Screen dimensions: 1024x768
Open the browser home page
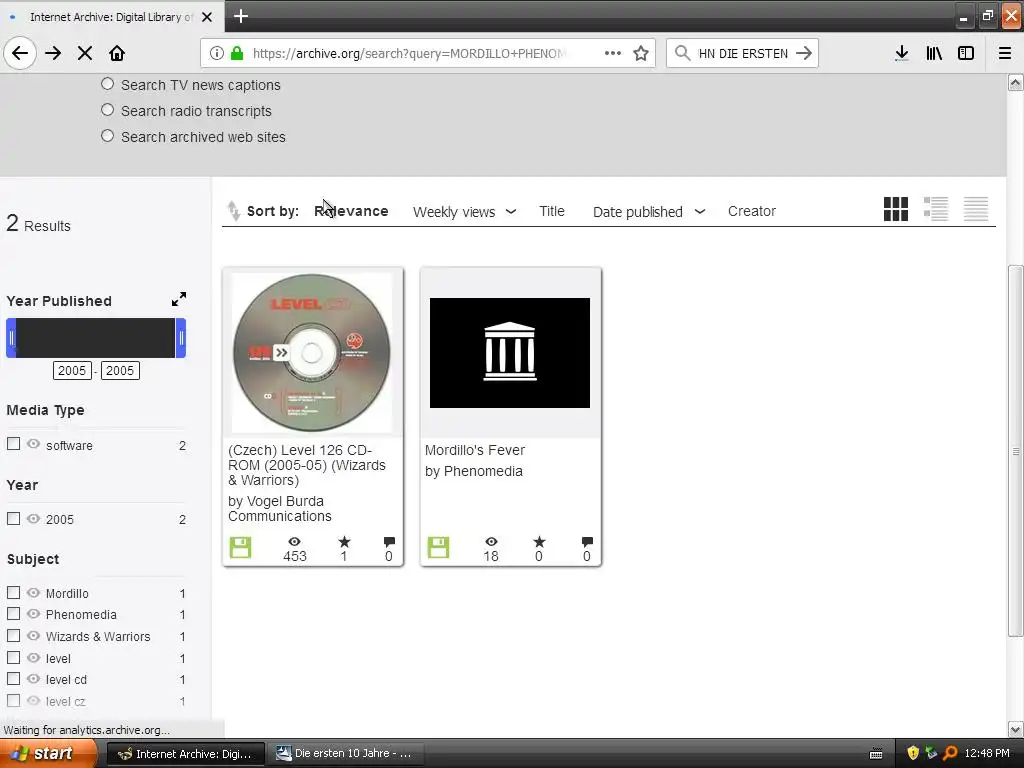pos(117,53)
